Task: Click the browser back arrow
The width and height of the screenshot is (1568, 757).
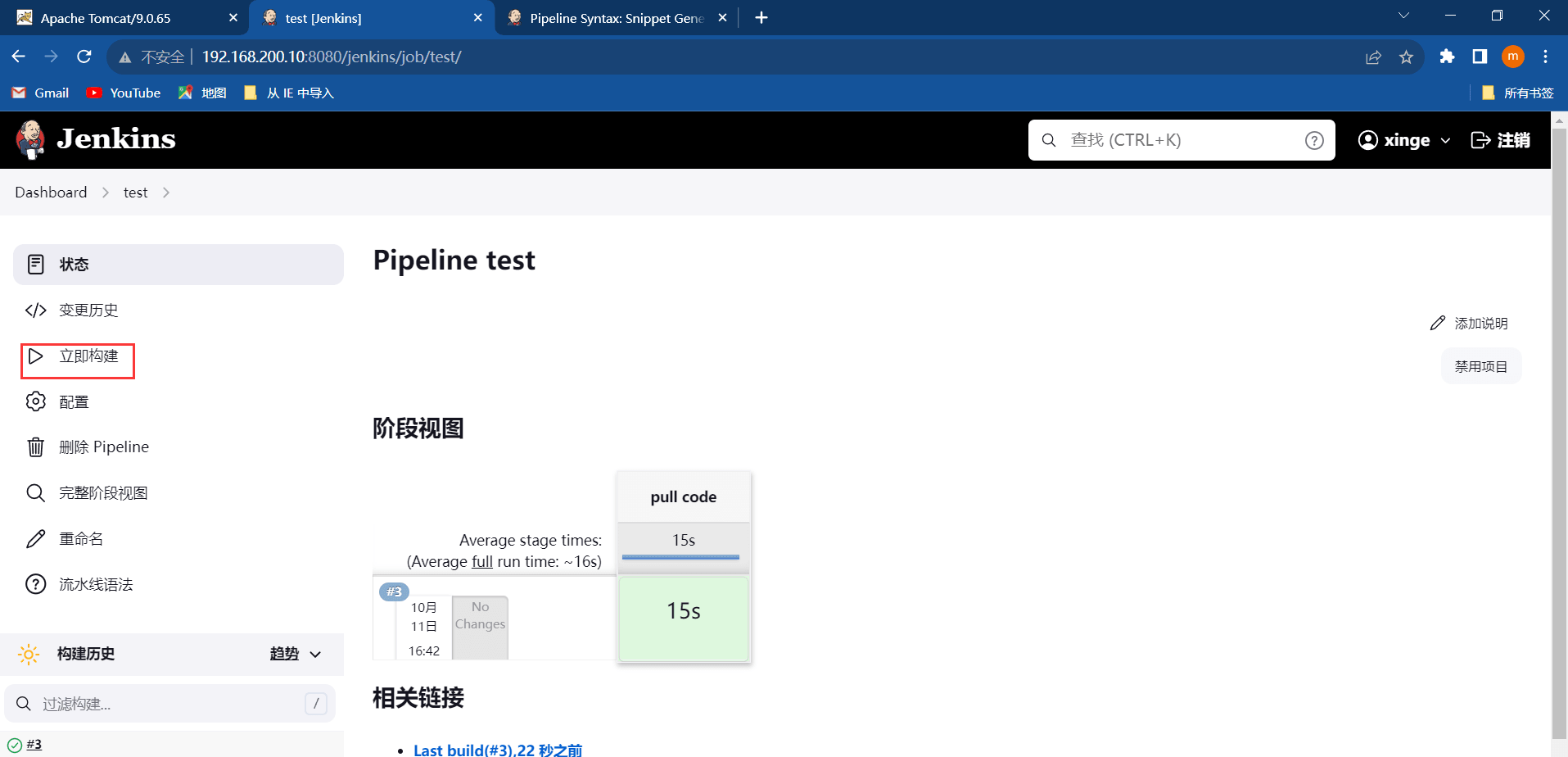Action: point(19,57)
